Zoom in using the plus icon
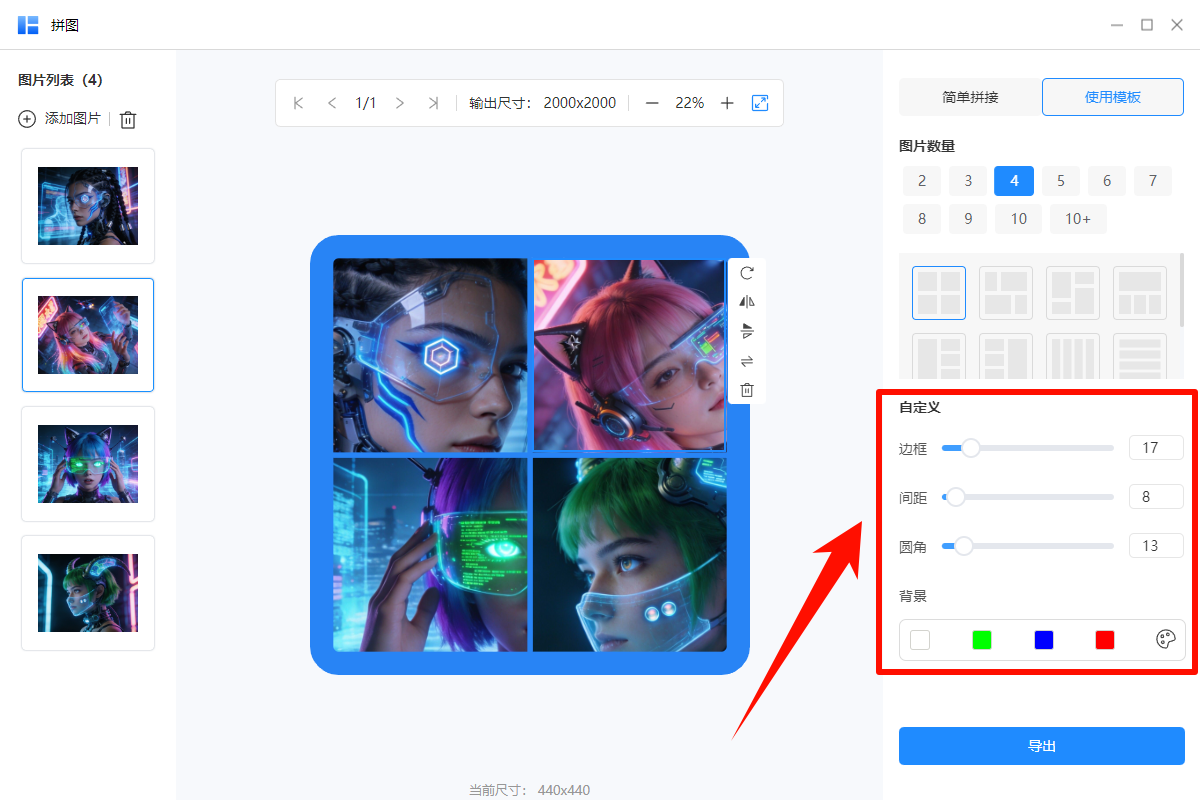 coord(727,102)
